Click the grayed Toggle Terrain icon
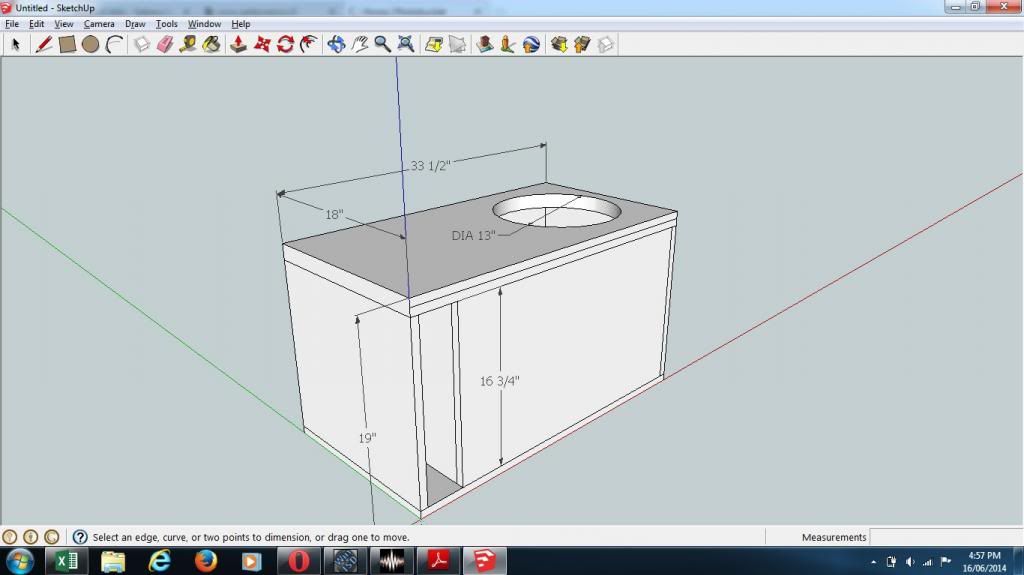Viewport: 1024px width, 575px height. [457, 44]
